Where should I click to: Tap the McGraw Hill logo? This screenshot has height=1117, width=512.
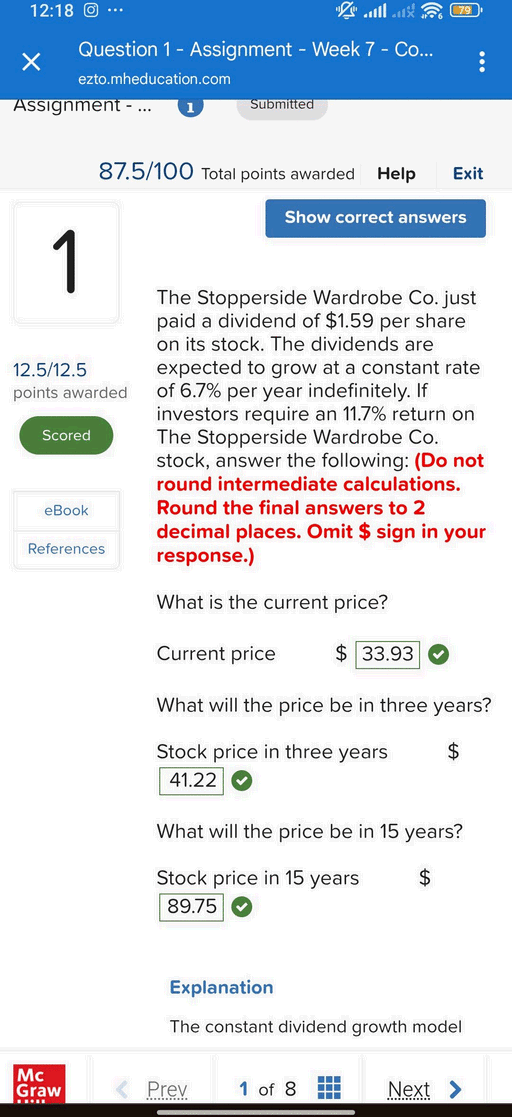tap(39, 1084)
